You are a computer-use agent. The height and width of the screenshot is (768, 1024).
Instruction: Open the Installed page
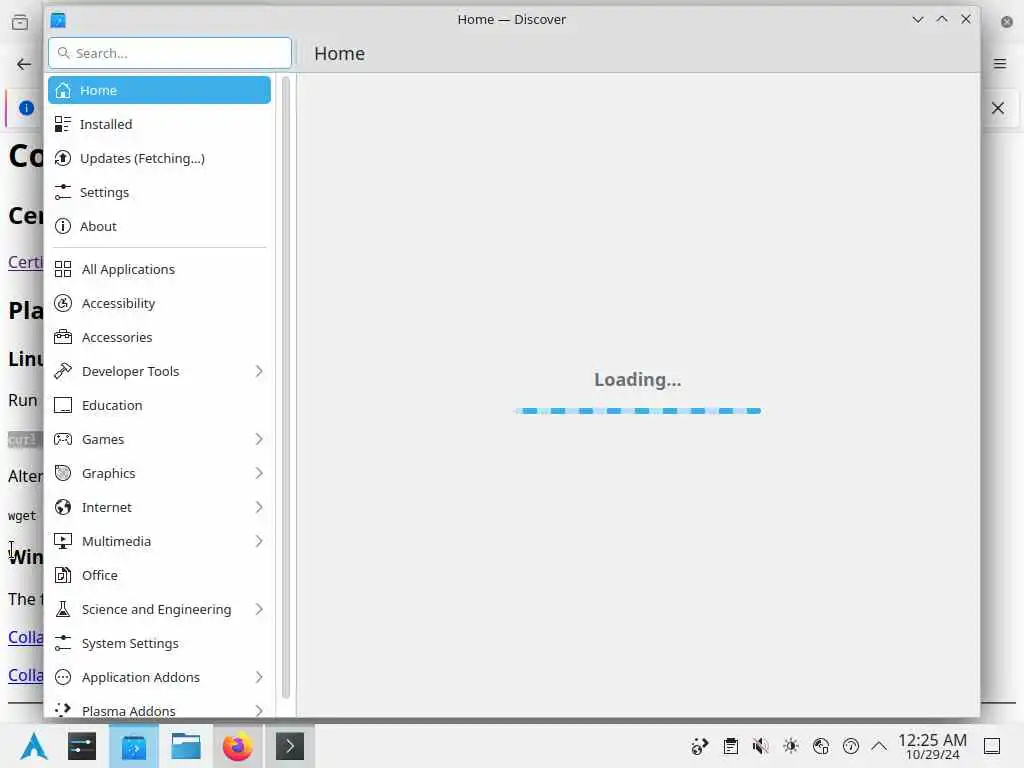pos(159,124)
